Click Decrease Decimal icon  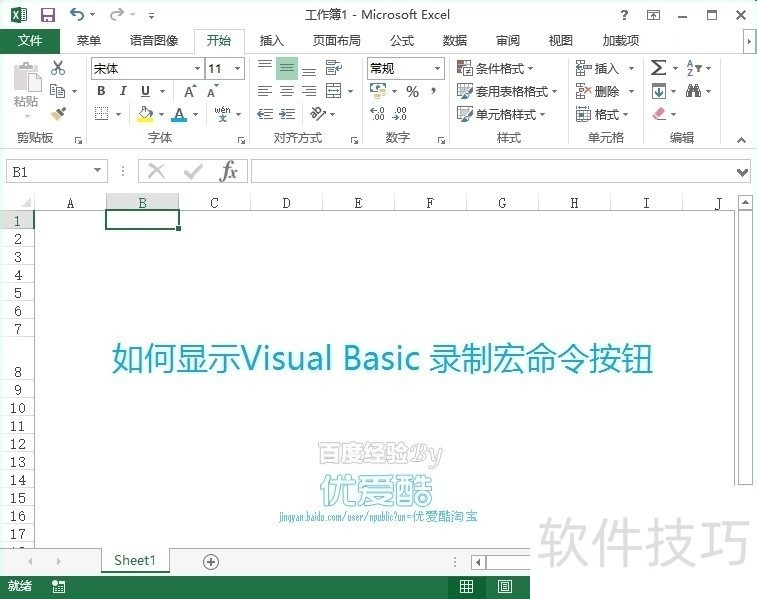[x=400, y=114]
